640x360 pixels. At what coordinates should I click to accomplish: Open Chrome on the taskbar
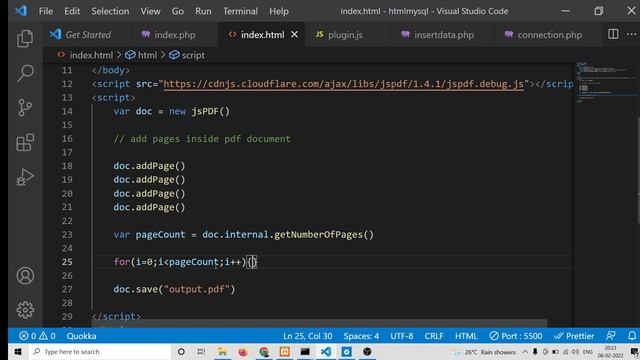(x=264, y=351)
